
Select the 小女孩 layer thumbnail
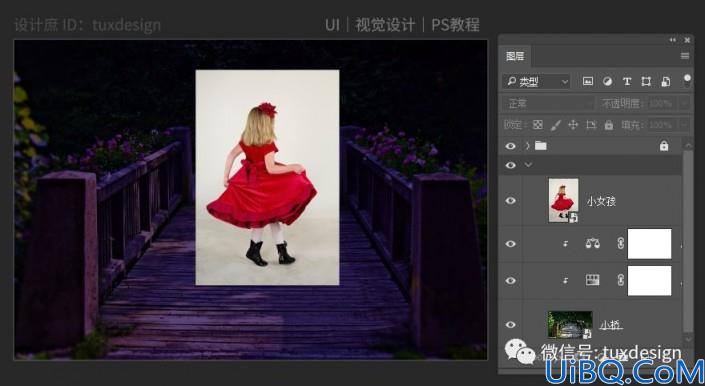[563, 200]
